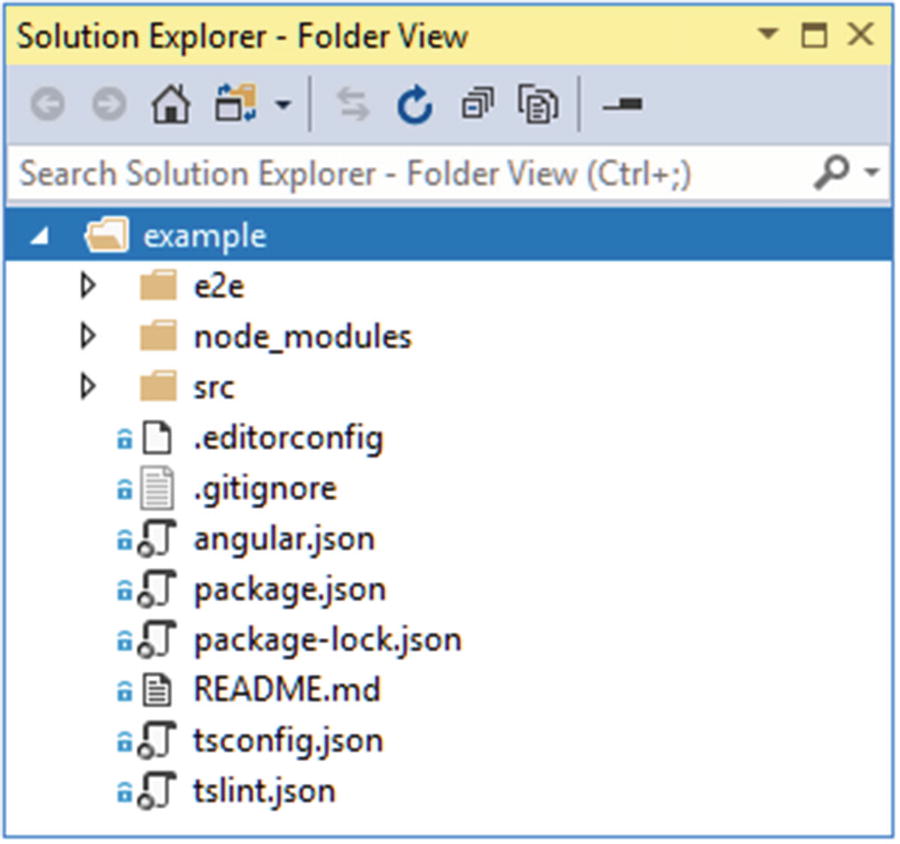Toggle the Preview Selected Items button
The height and width of the screenshot is (844, 900).
point(623,105)
